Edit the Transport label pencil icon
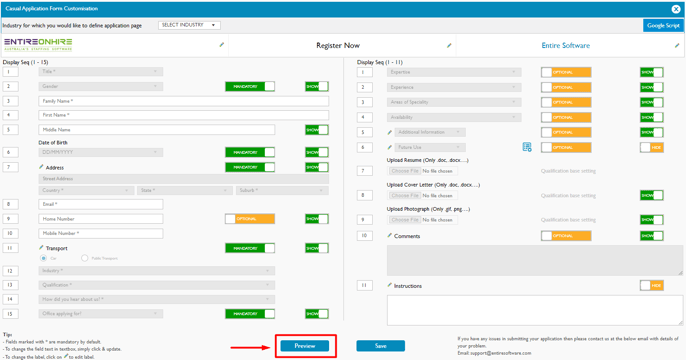686x360 pixels. coord(41,248)
